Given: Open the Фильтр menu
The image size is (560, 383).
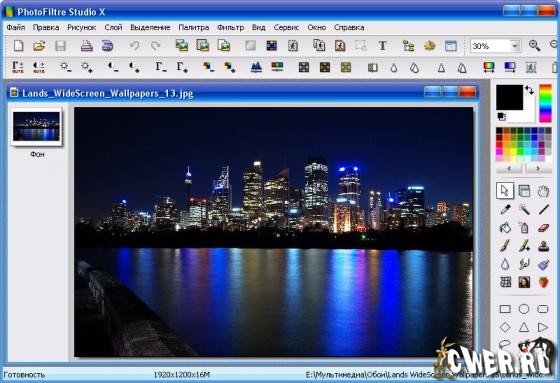Looking at the screenshot, I should coord(230,28).
